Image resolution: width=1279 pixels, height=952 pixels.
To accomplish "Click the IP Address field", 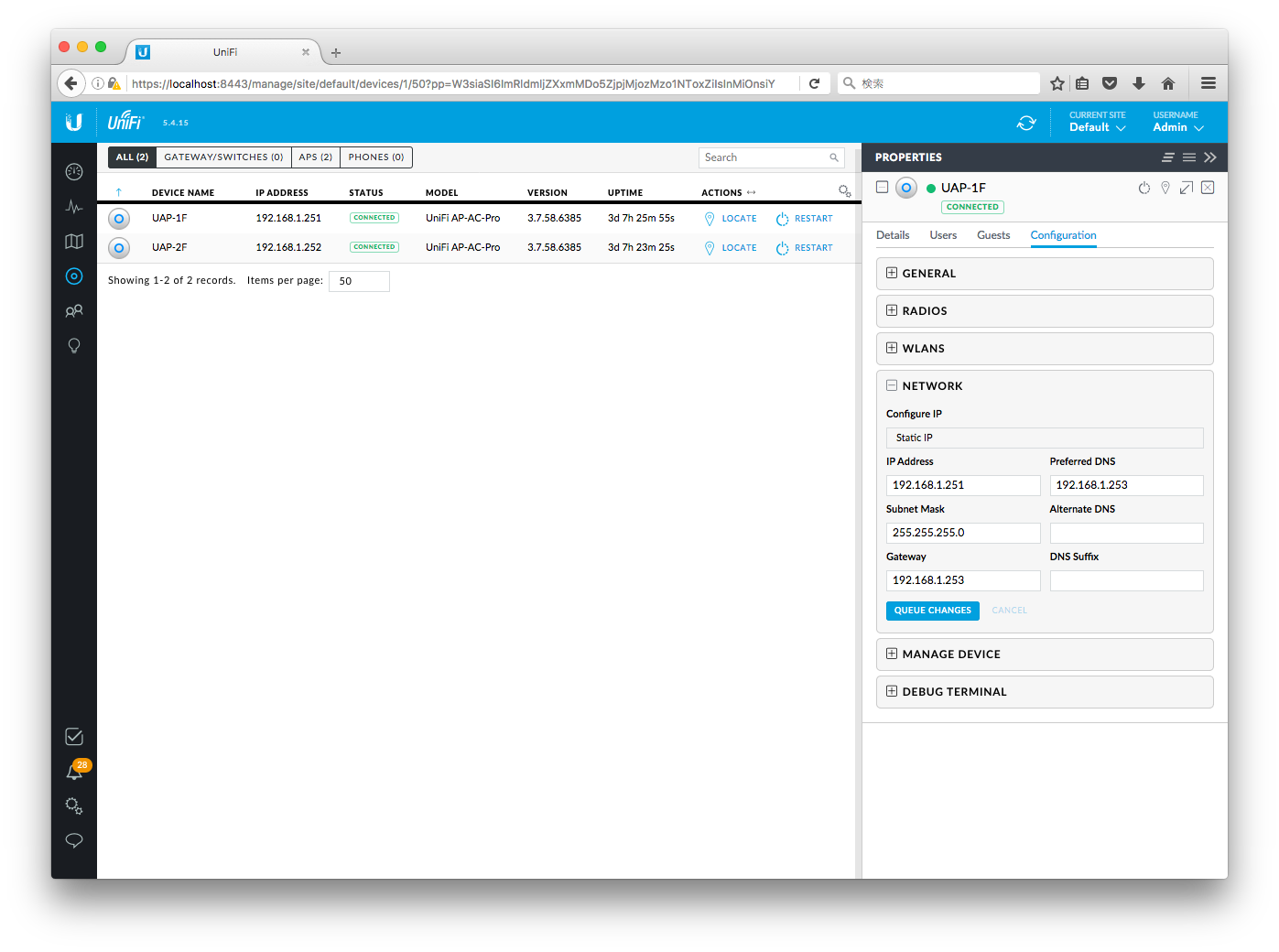I will pyautogui.click(x=963, y=485).
